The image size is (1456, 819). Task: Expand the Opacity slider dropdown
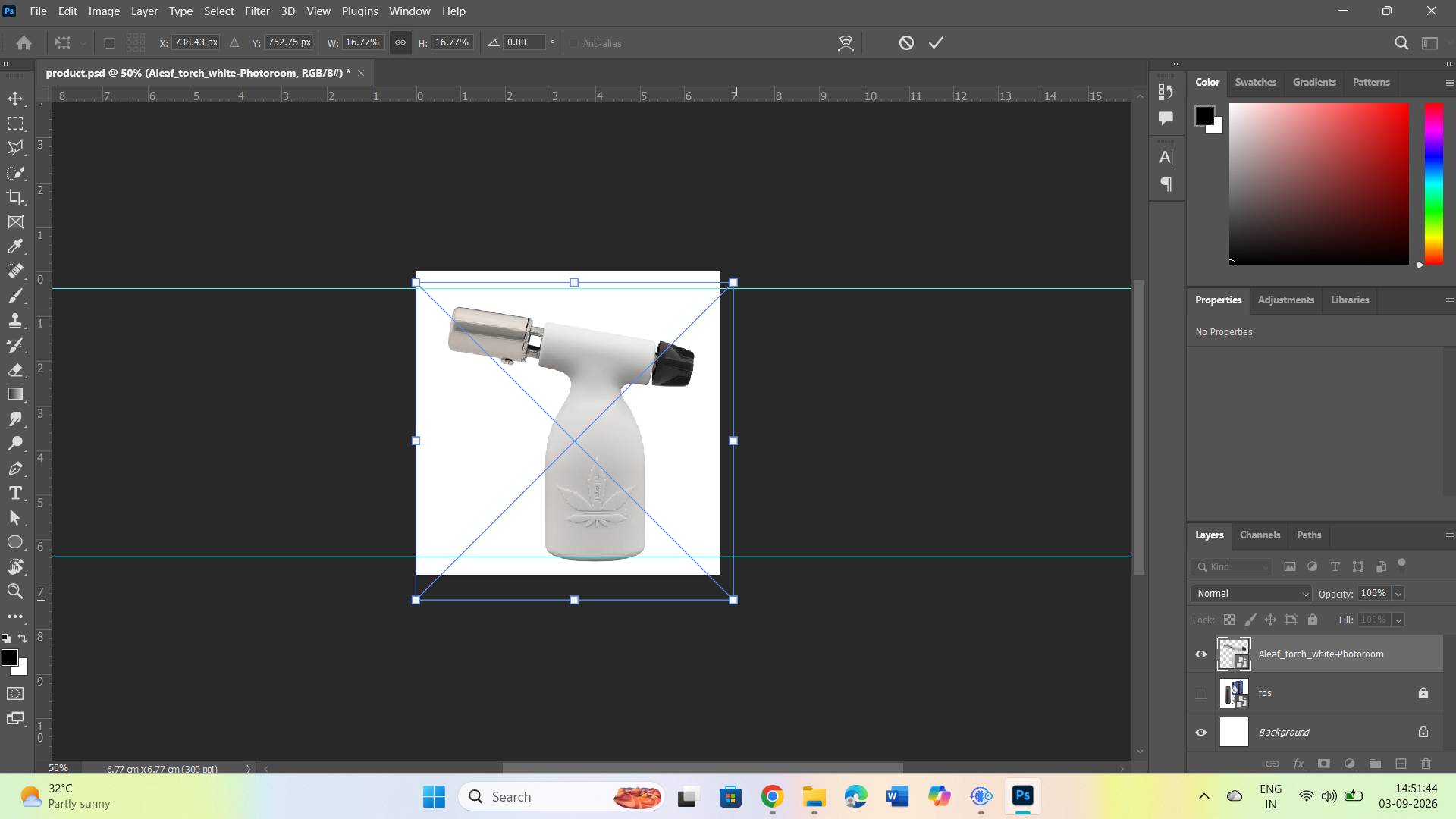[x=1398, y=594]
